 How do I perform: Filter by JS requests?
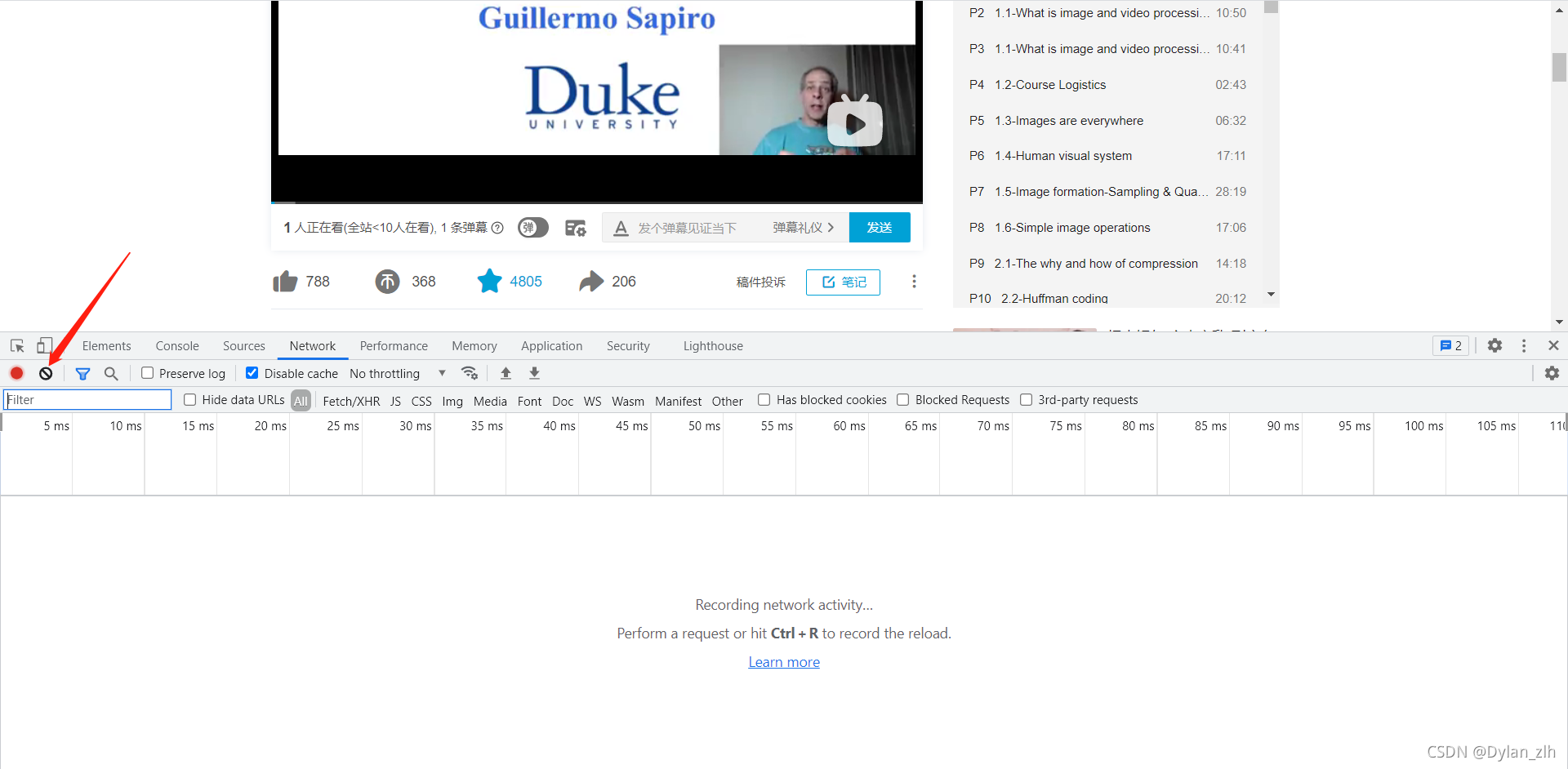pos(395,401)
